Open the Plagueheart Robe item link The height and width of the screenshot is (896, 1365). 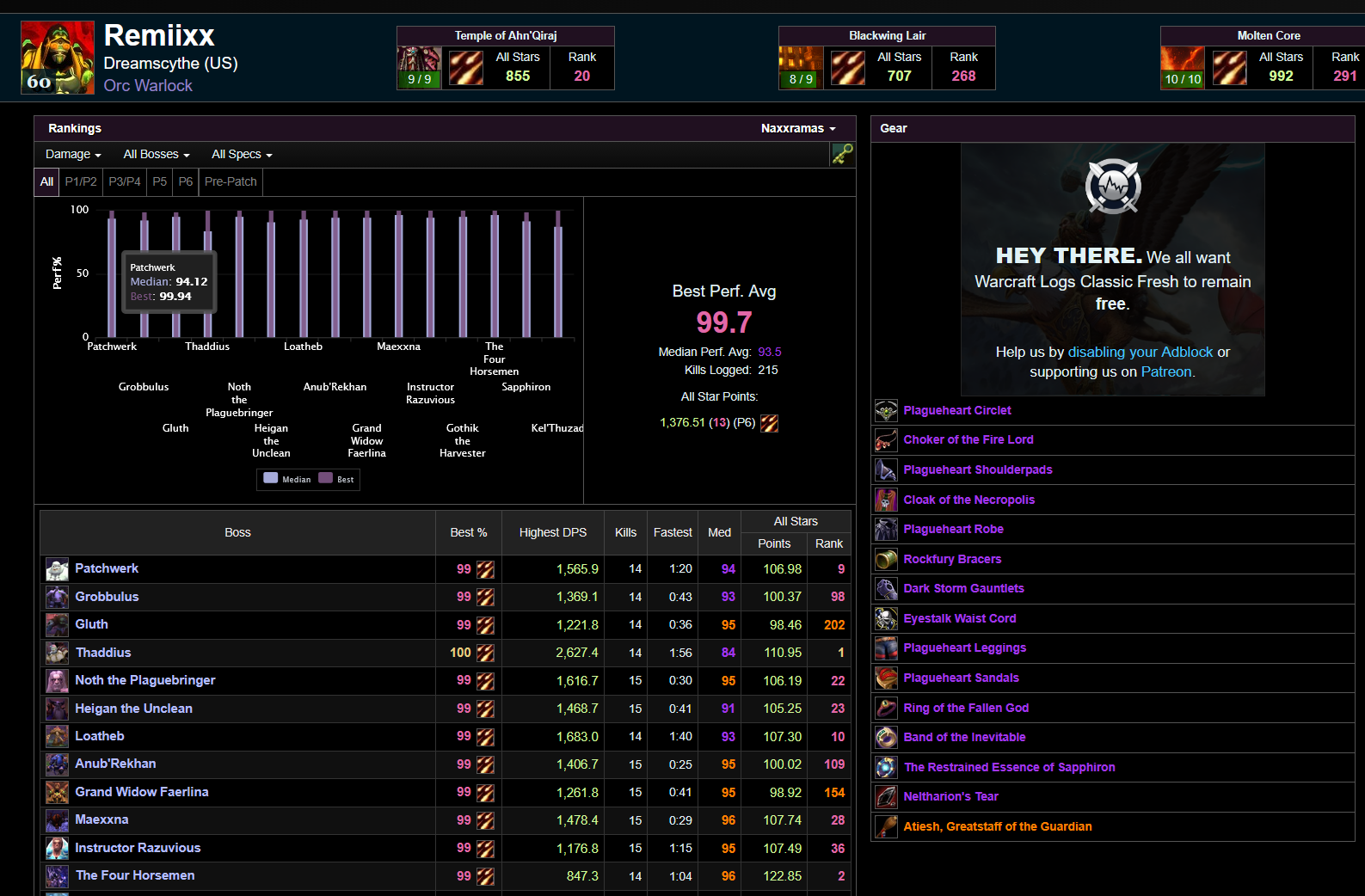point(953,530)
